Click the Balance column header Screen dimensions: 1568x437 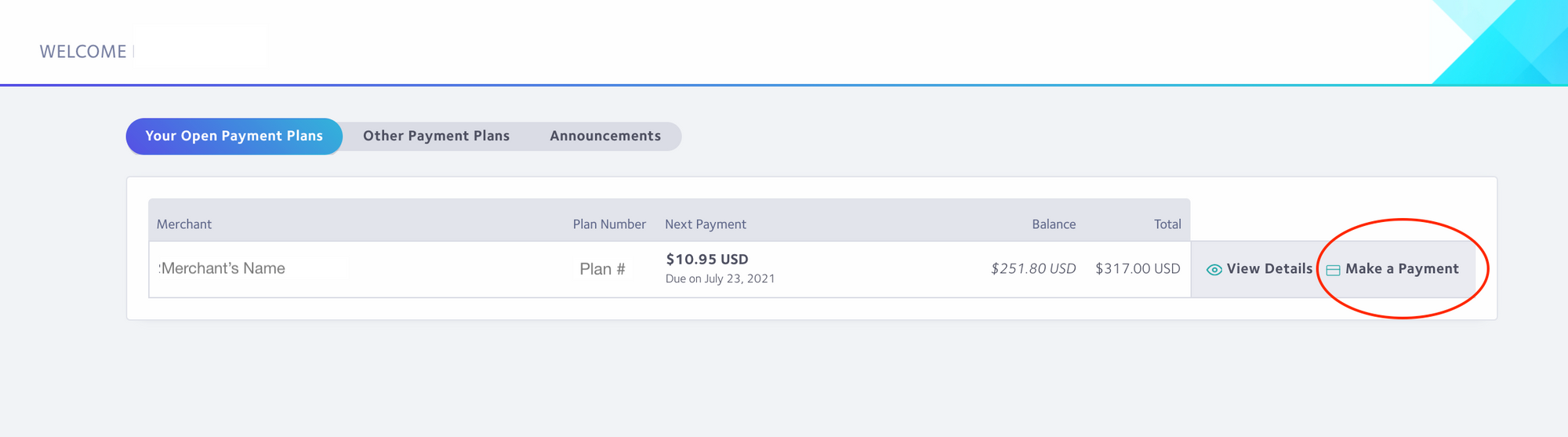(x=1054, y=224)
